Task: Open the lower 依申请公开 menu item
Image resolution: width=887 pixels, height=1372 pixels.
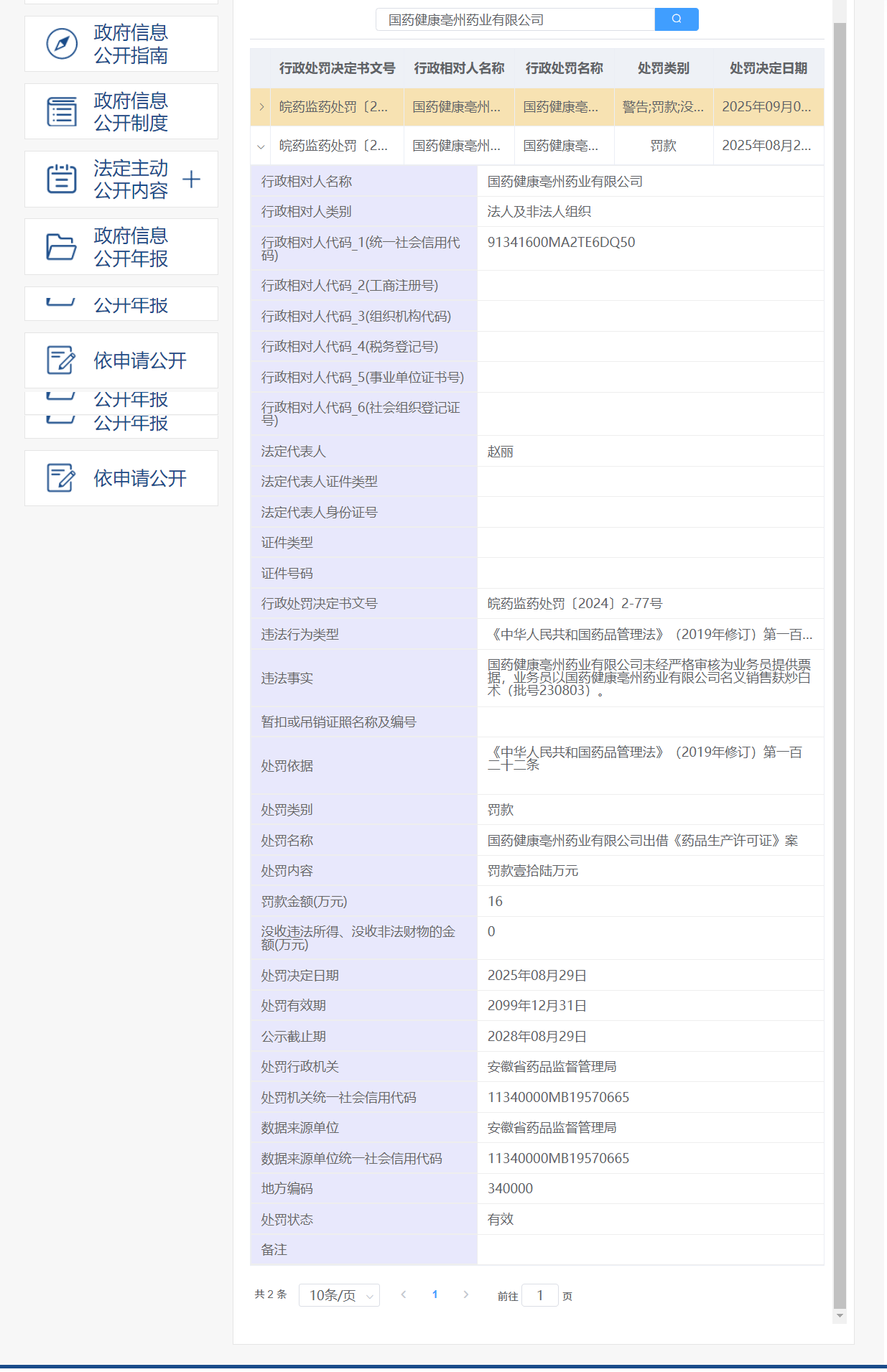Action: (121, 477)
